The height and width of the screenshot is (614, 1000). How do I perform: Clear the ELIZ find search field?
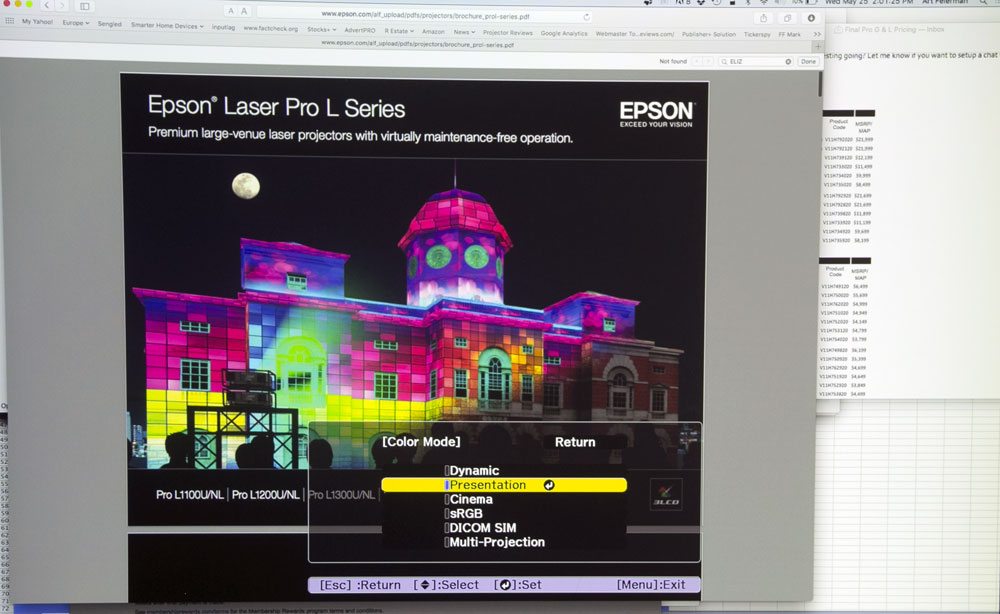tap(788, 61)
